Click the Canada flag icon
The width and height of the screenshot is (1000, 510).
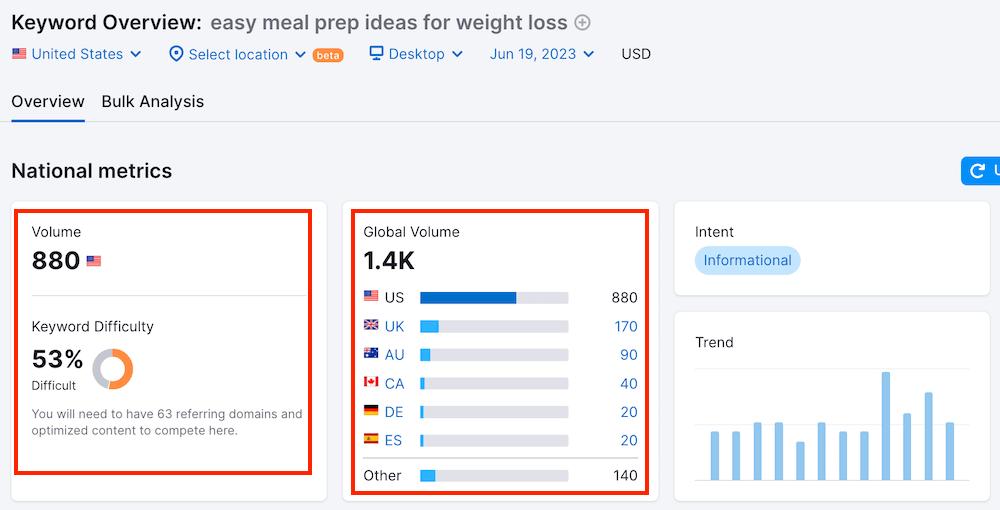371,383
